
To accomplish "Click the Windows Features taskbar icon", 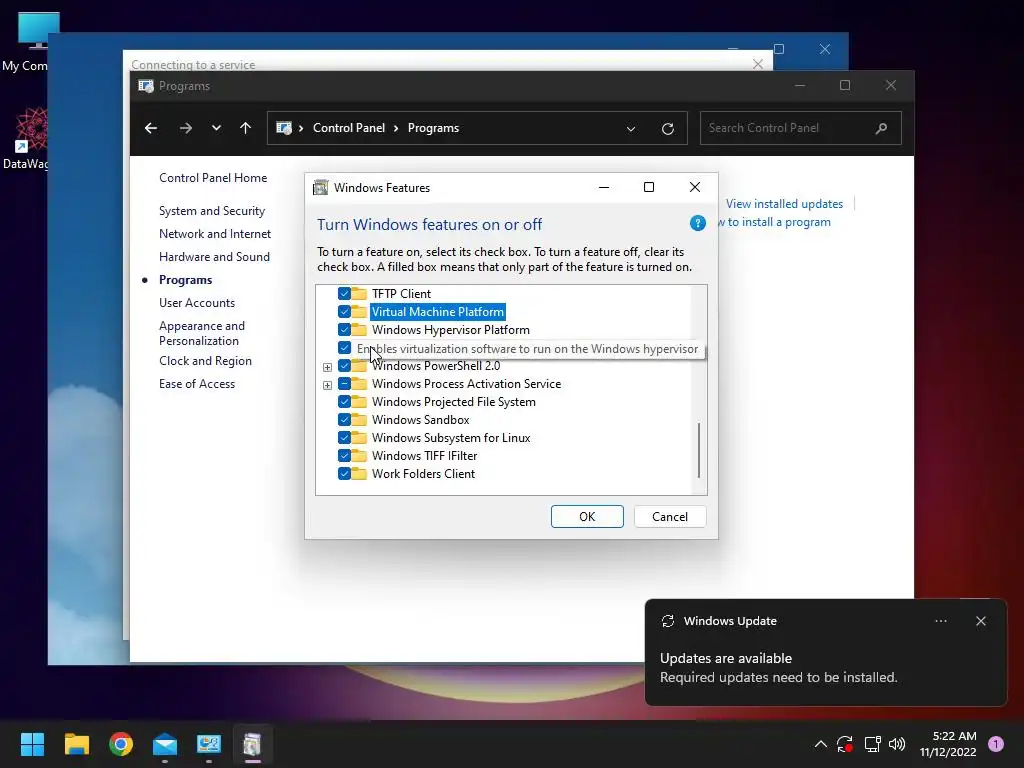I will point(252,744).
